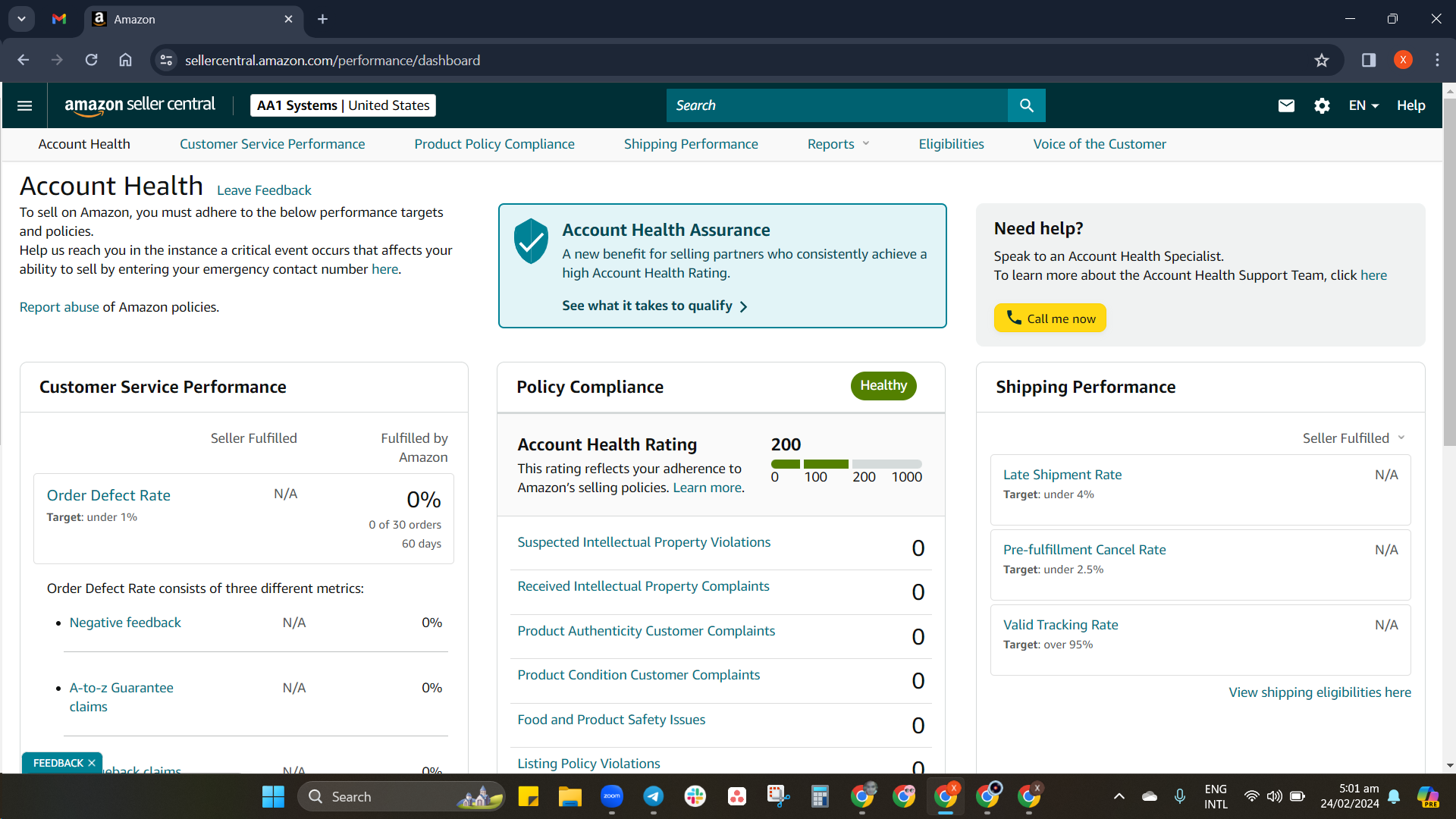
Task: Open the AA1 Systems account switcher
Action: 343,105
